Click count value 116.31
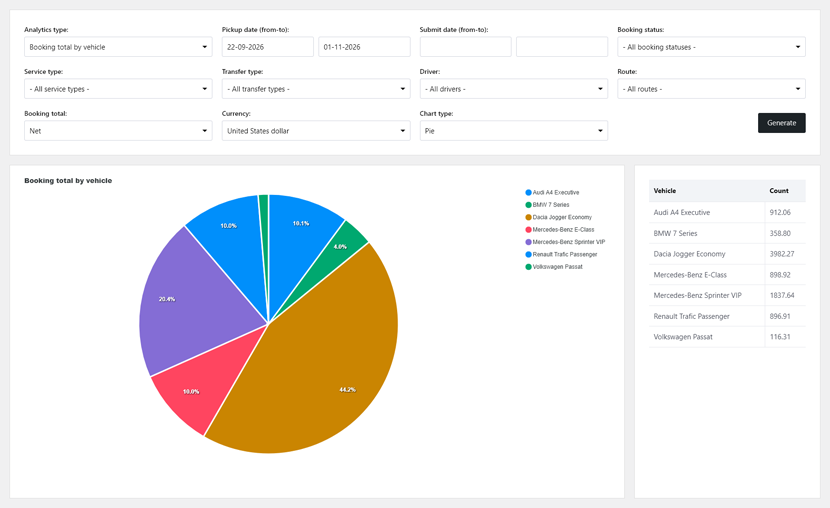Viewport: 830px width, 508px height. coord(780,337)
